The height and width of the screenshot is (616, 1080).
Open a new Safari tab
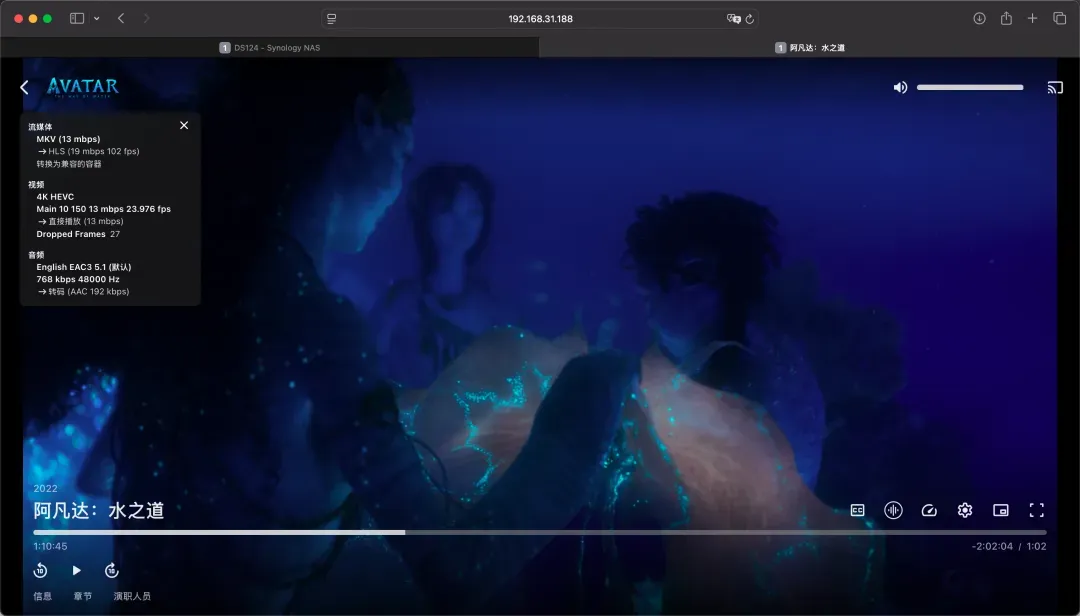1032,19
